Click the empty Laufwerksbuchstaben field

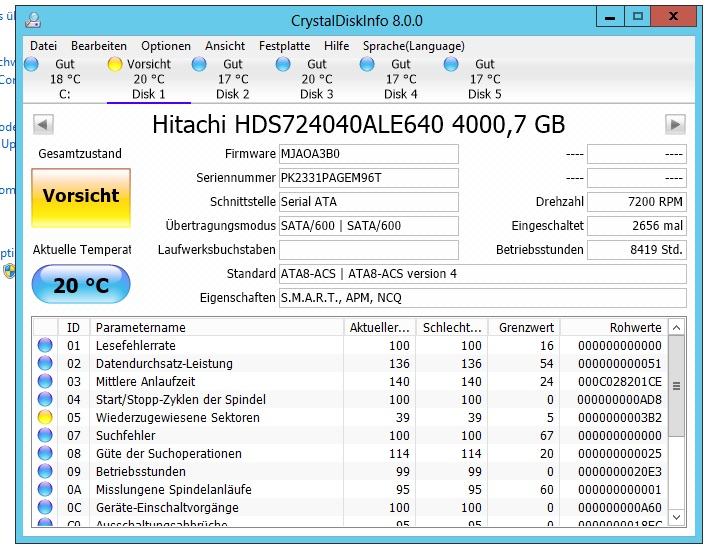[369, 250]
